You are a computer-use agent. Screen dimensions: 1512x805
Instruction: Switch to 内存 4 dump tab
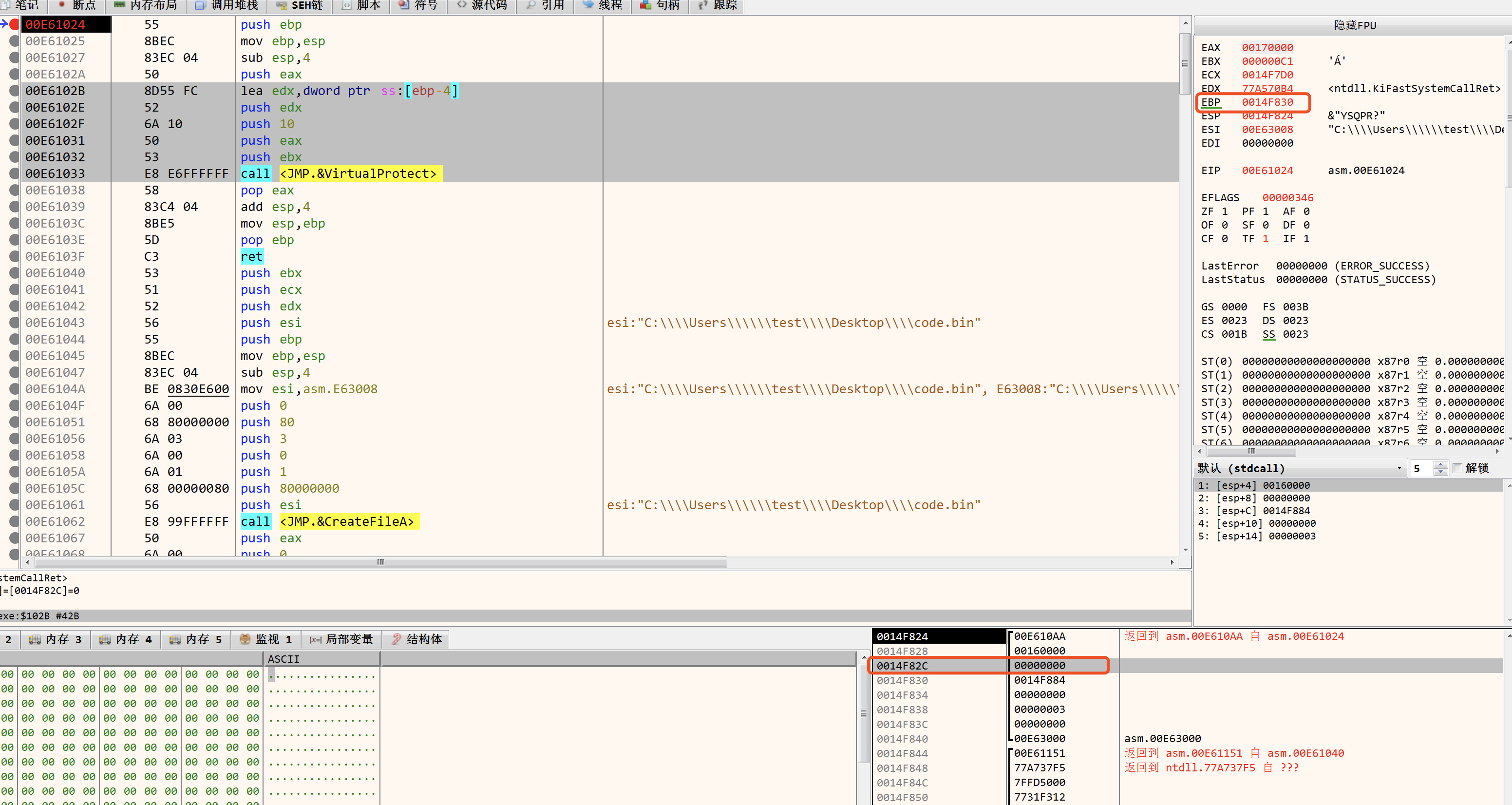126,639
